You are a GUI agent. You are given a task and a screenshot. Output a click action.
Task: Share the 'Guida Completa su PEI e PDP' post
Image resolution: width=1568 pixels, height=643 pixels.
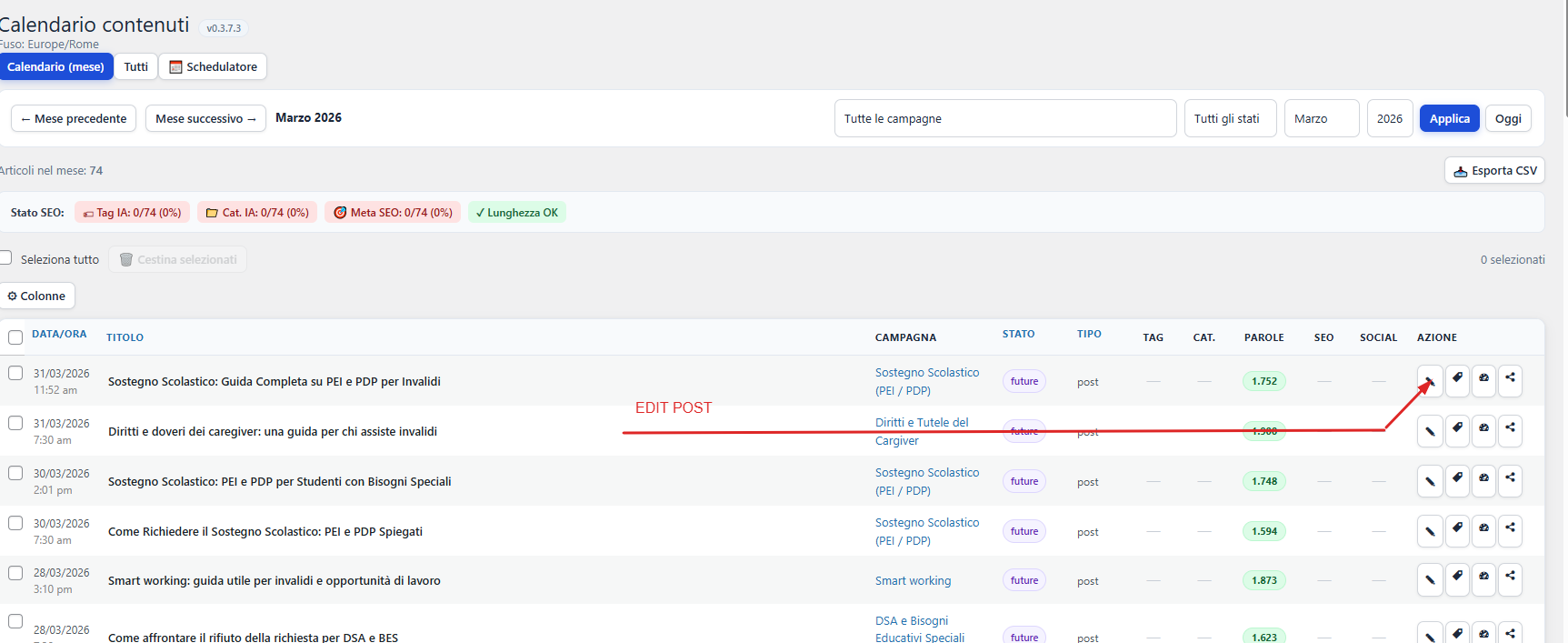pos(1510,380)
